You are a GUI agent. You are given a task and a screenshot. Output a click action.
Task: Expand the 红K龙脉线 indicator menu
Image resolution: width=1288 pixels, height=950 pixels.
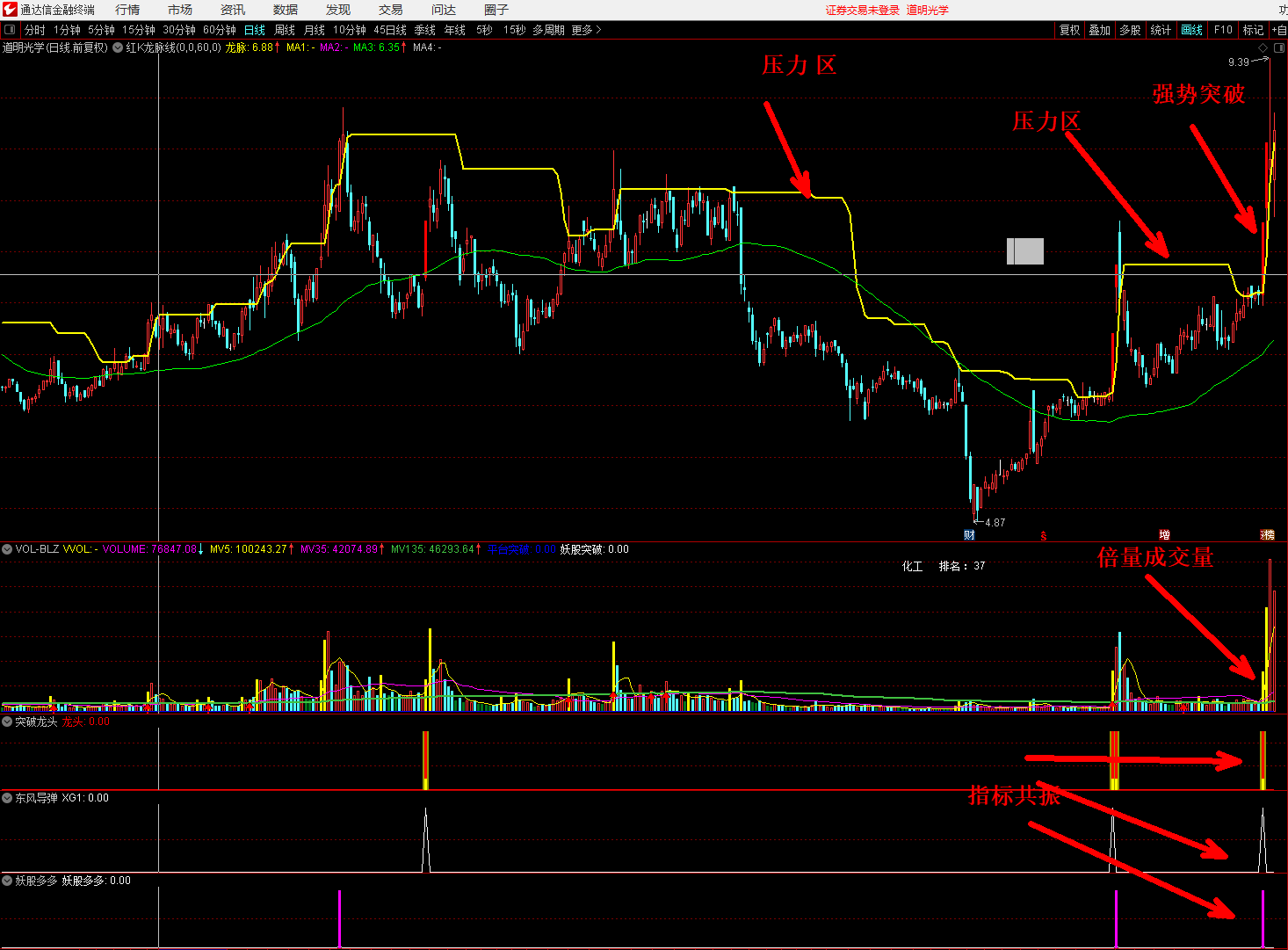click(118, 47)
